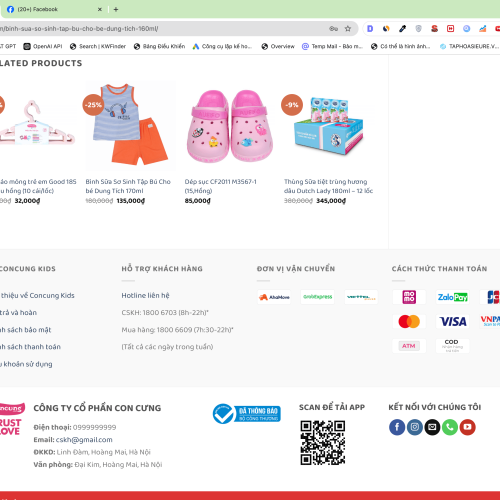Screen dimensions: 500x500
Task: Open the Hotline liên hệ link
Action: (145, 295)
